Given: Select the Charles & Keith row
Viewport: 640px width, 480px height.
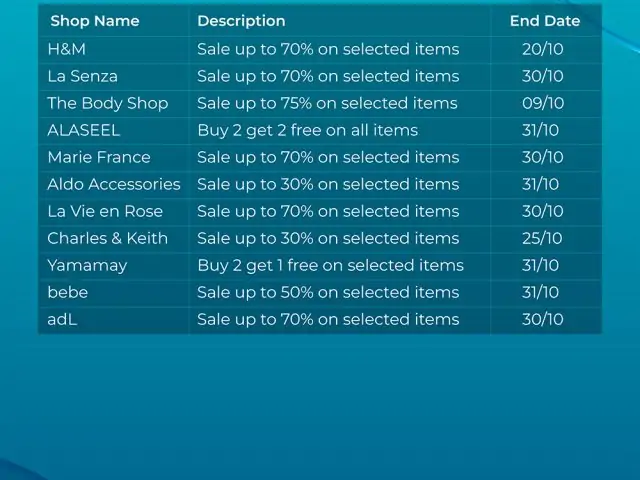Looking at the screenshot, I should [x=320, y=238].
